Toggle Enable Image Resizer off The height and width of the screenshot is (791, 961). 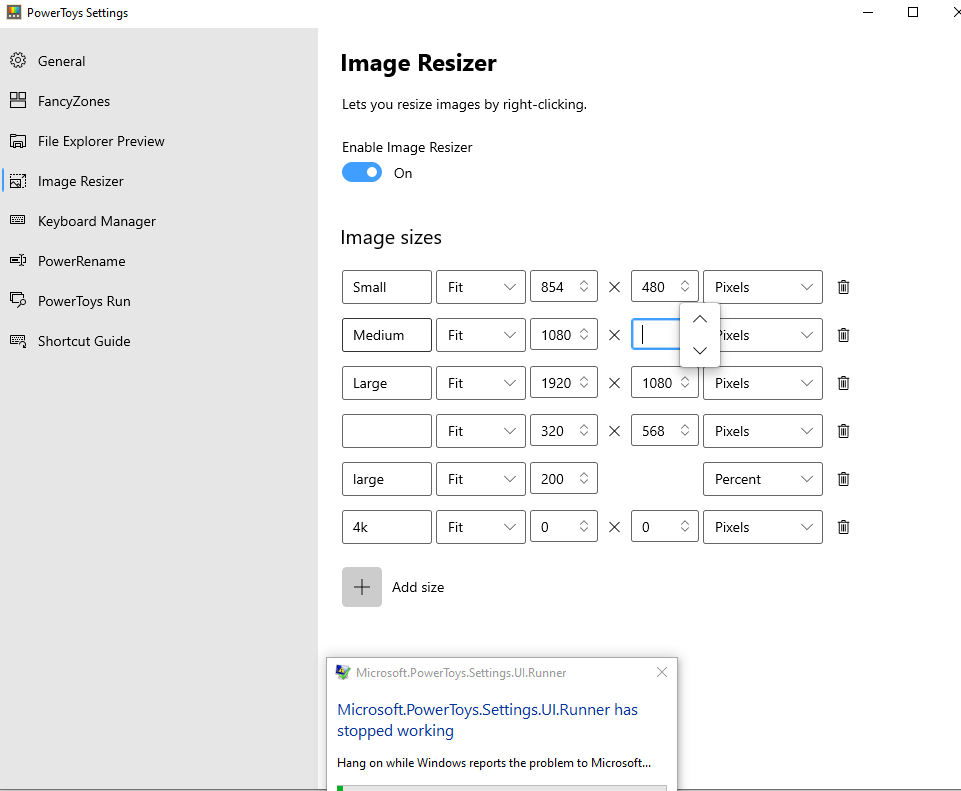361,172
